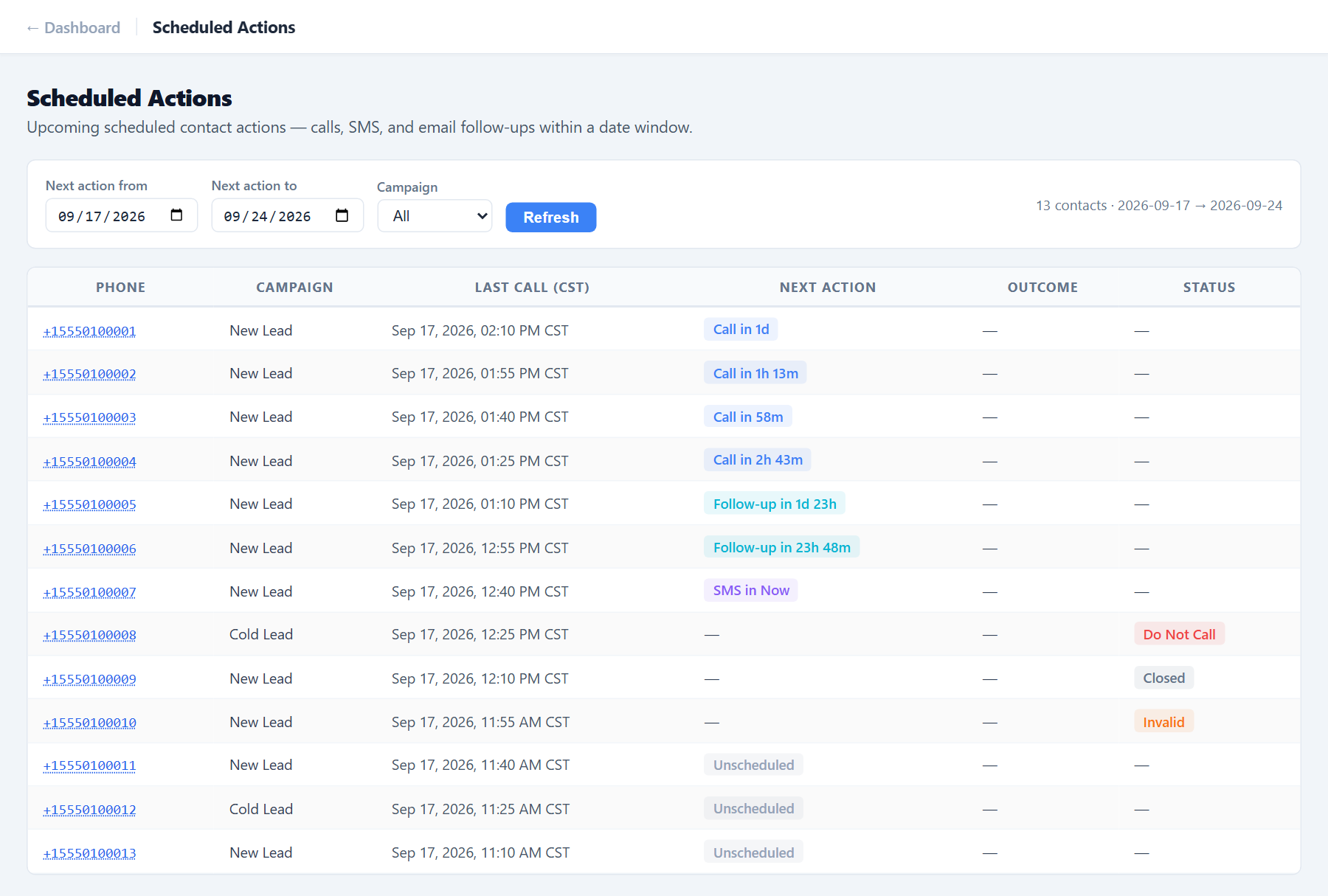Open phone number +15550100006
The image size is (1328, 896).
pyautogui.click(x=89, y=549)
